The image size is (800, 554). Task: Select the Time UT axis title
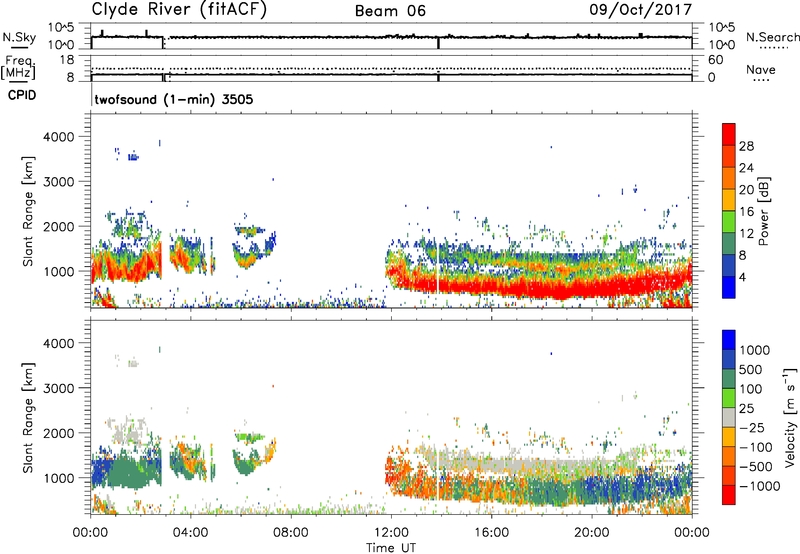pyautogui.click(x=391, y=548)
